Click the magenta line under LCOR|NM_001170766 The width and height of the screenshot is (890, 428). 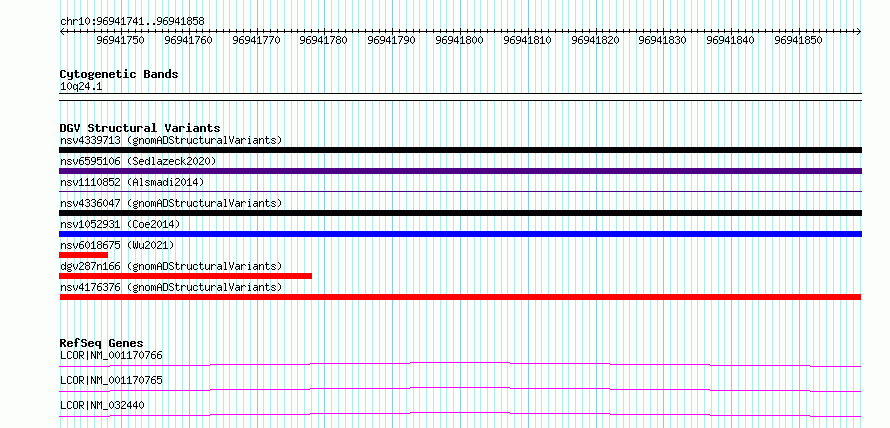pyautogui.click(x=460, y=364)
